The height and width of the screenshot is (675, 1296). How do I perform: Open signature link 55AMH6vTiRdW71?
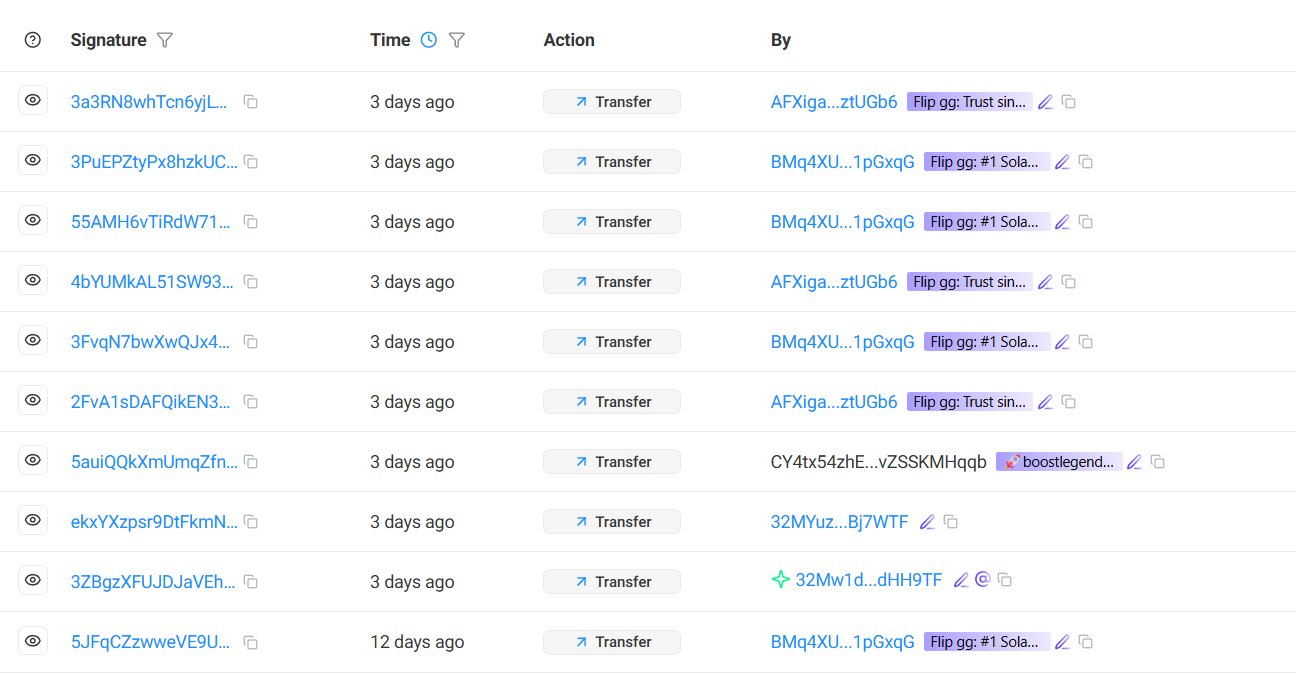click(x=151, y=222)
